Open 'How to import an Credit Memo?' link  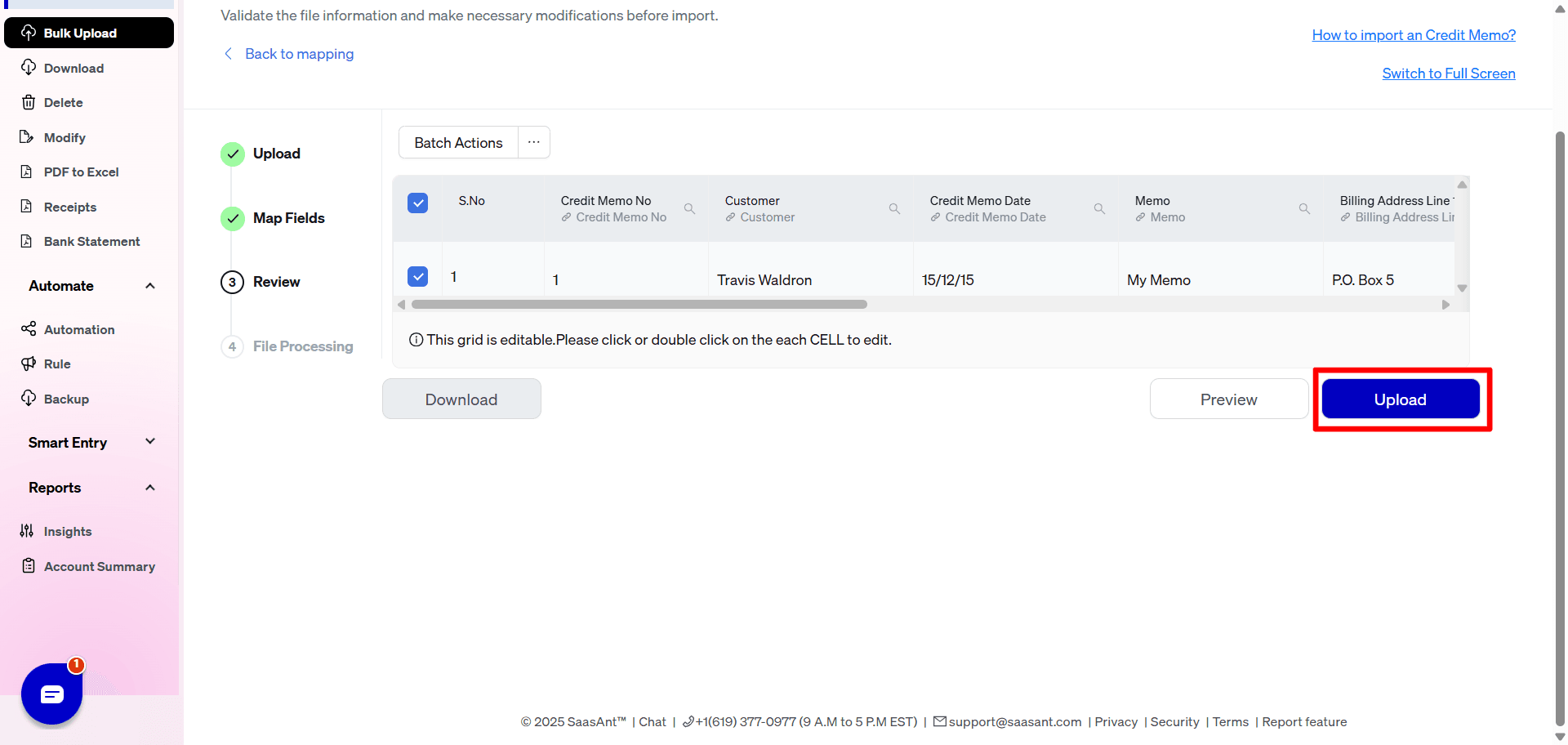tap(1414, 35)
